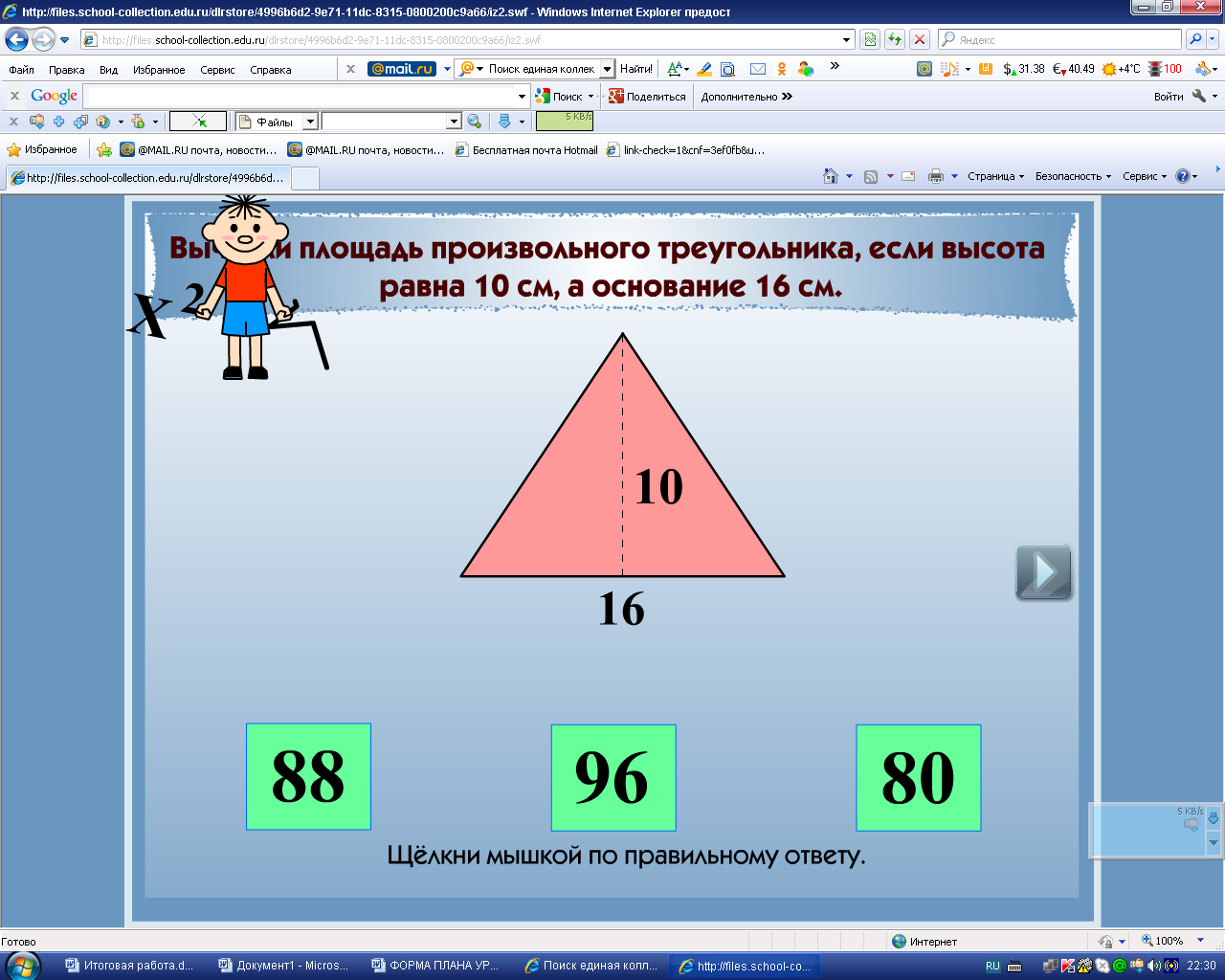Screen dimensions: 1225x980
Task: Open the Файлы combo box dropdown
Action: tap(310, 122)
